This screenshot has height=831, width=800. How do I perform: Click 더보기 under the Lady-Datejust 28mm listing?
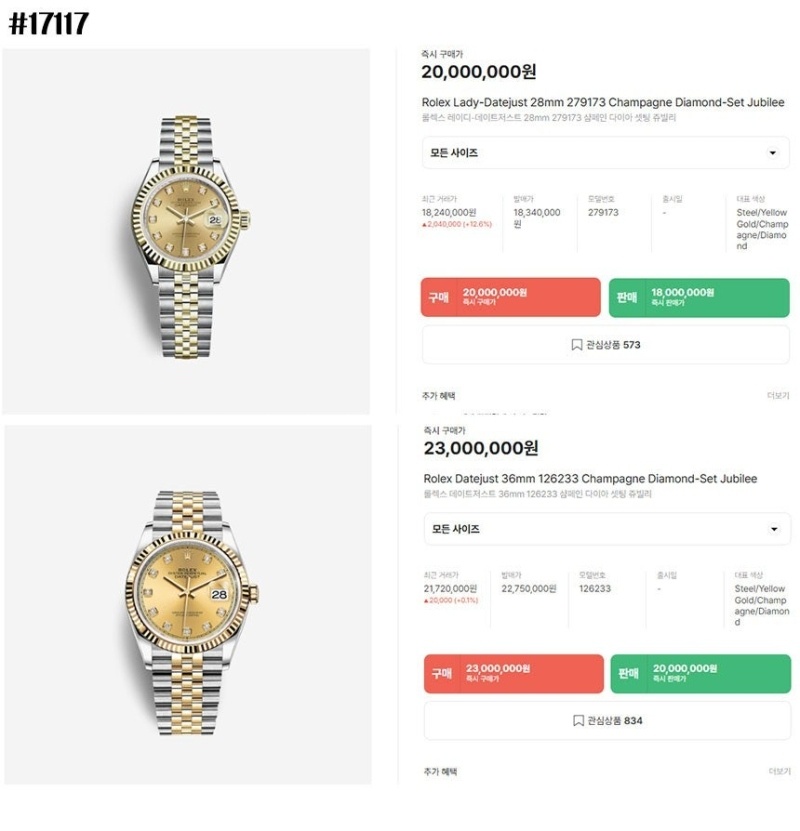click(778, 396)
